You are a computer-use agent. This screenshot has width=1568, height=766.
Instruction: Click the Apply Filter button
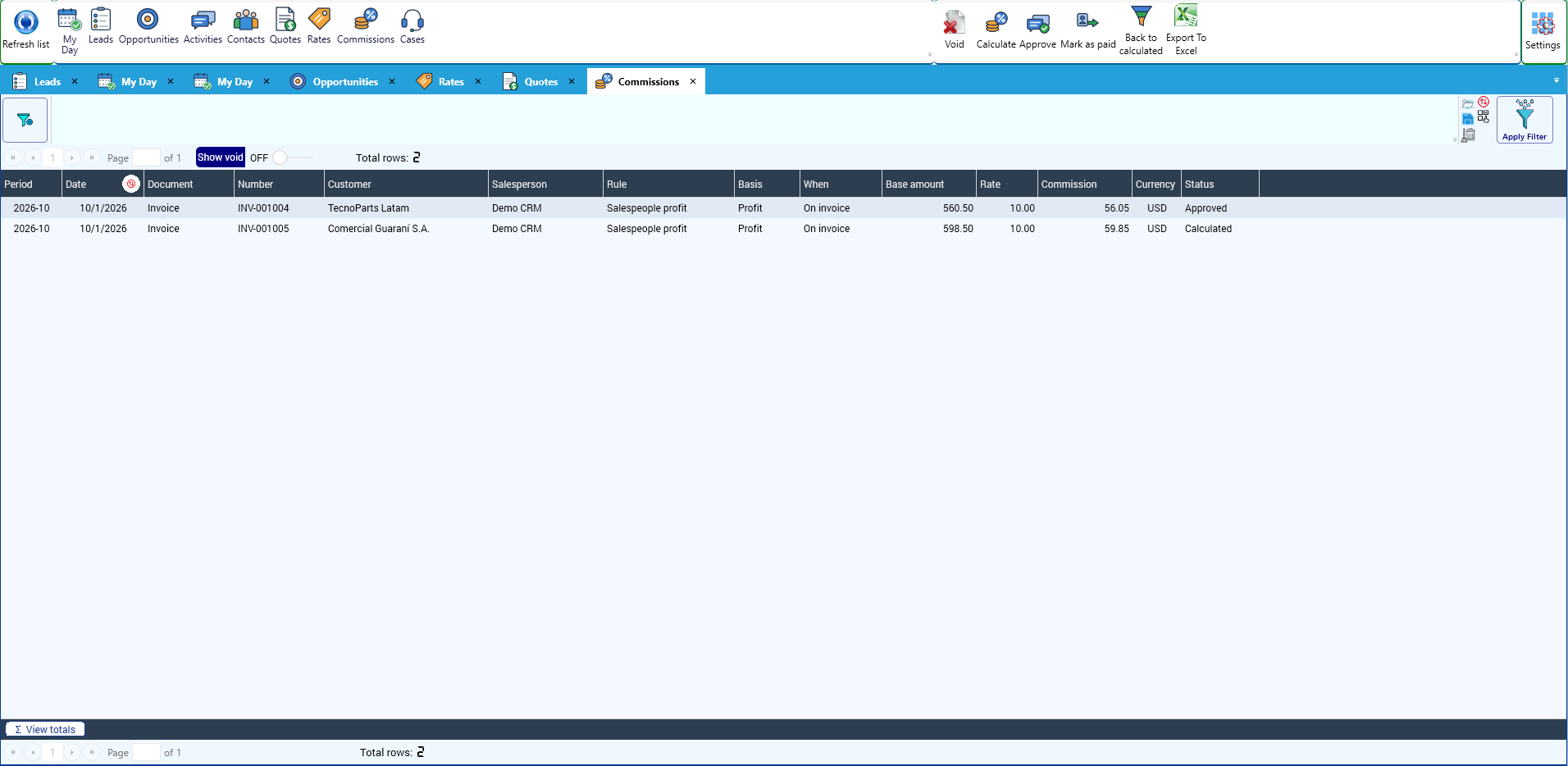click(1525, 120)
